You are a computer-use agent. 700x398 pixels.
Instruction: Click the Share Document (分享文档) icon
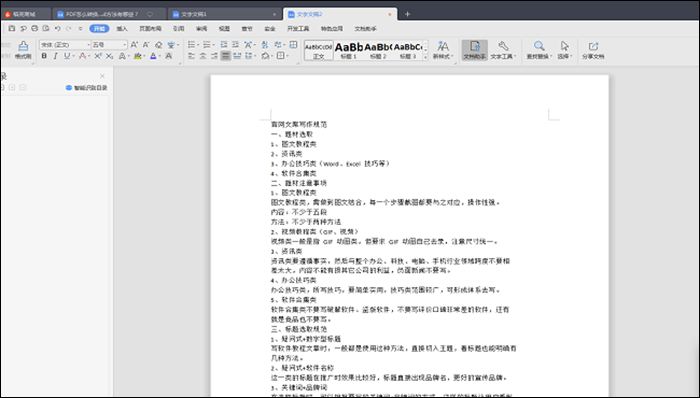point(593,50)
